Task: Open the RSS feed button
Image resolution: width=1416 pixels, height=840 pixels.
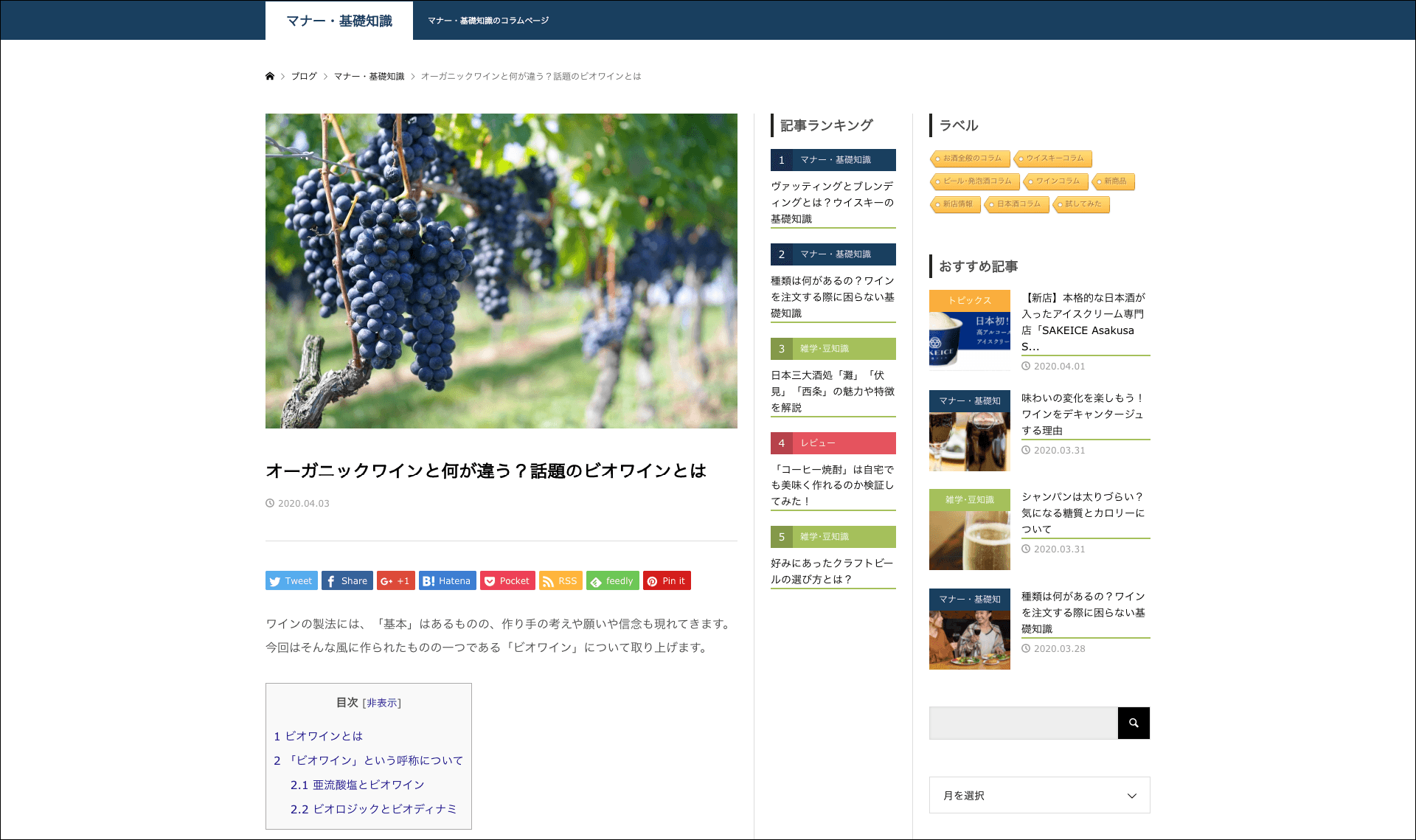Action: pos(560,581)
